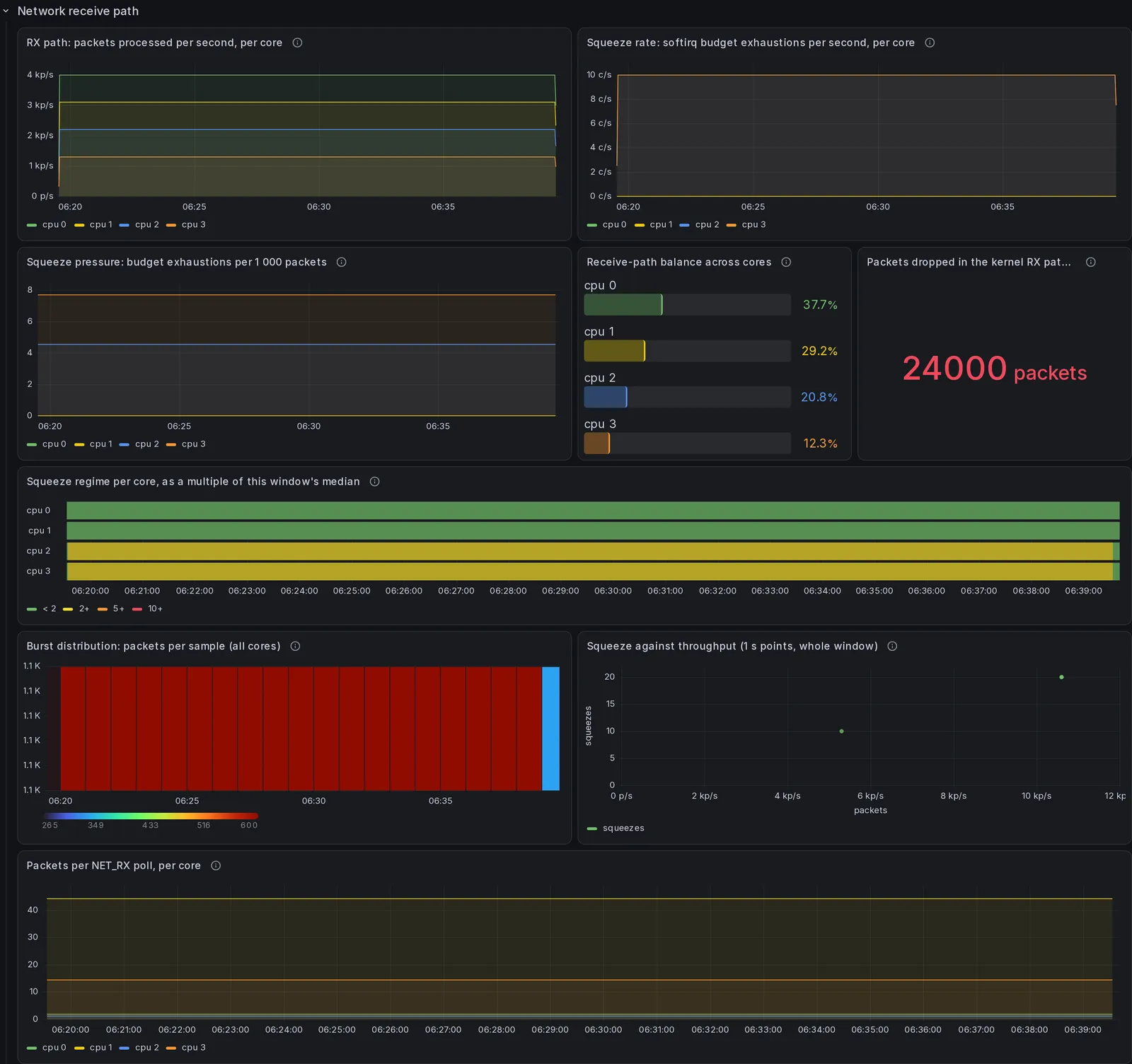Open info icon for Burst distribution panel
This screenshot has height=1064, width=1132.
tap(295, 647)
